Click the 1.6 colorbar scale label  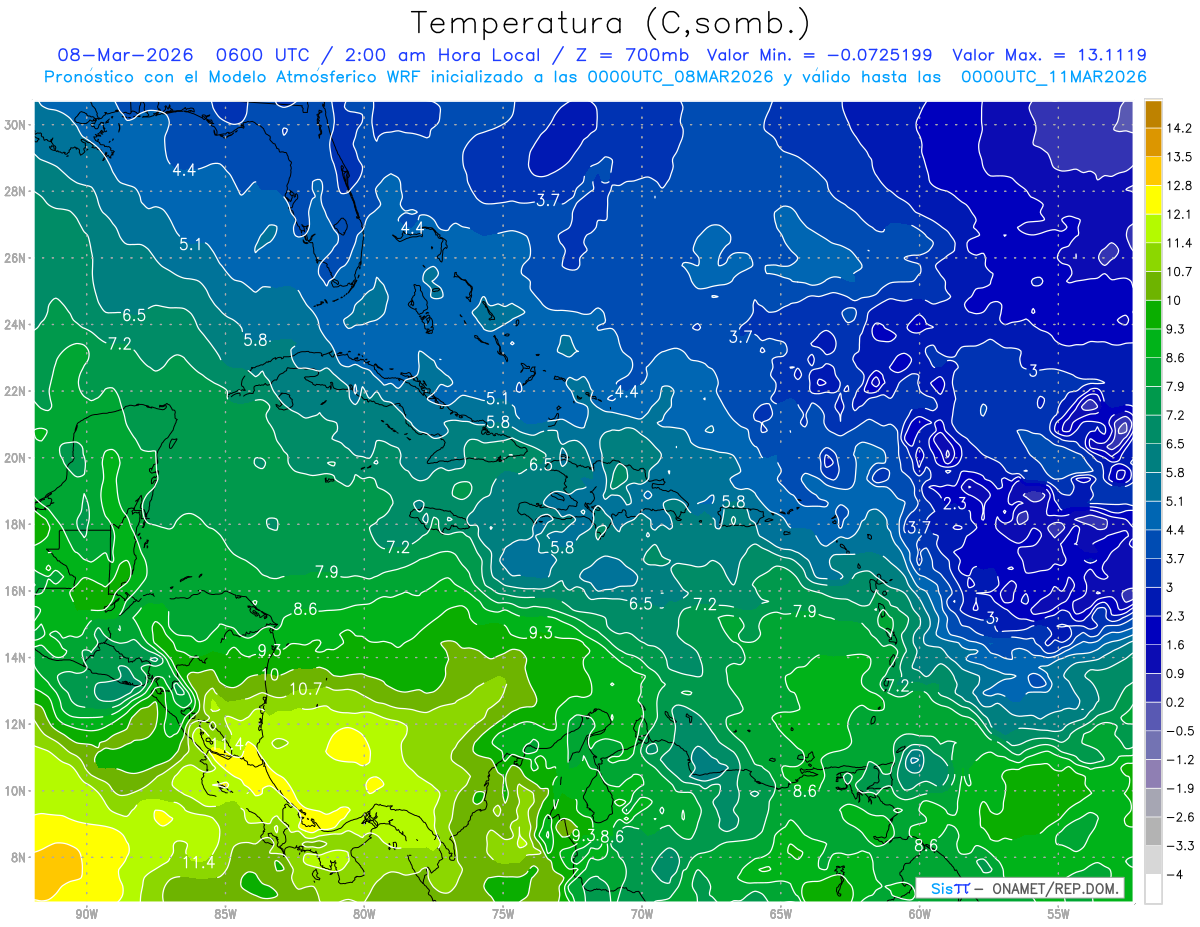[1176, 645]
